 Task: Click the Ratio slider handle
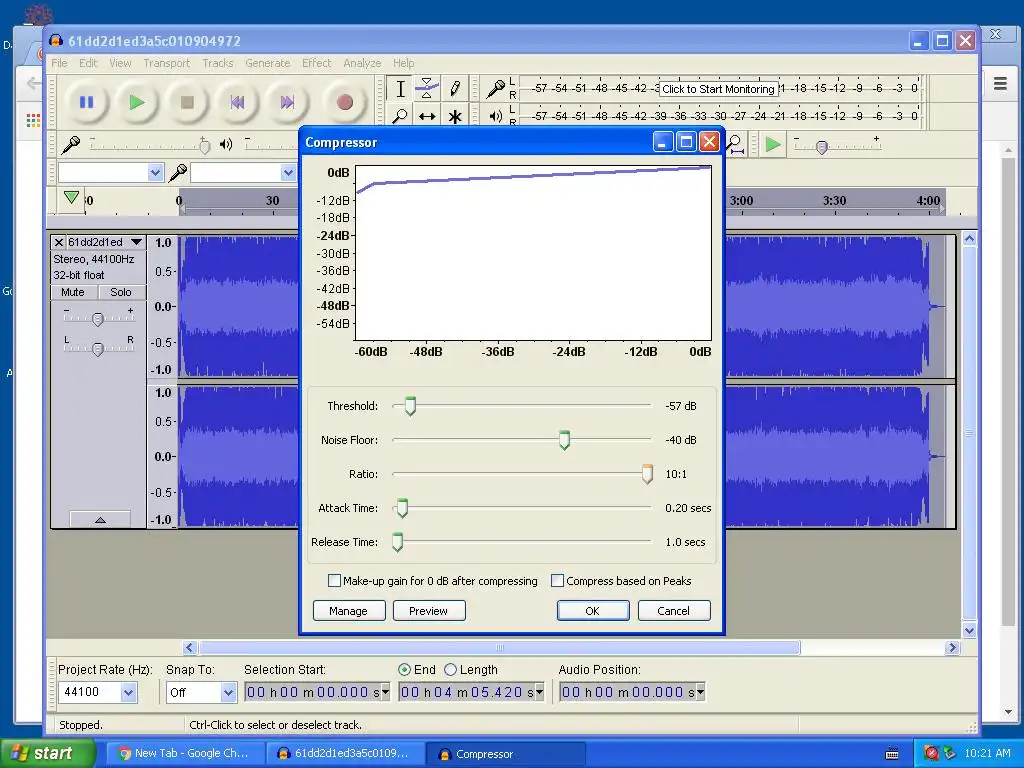(647, 474)
